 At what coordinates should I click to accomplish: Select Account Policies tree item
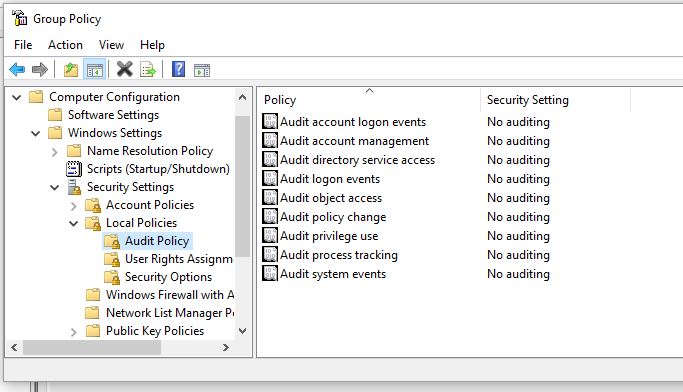pos(150,205)
